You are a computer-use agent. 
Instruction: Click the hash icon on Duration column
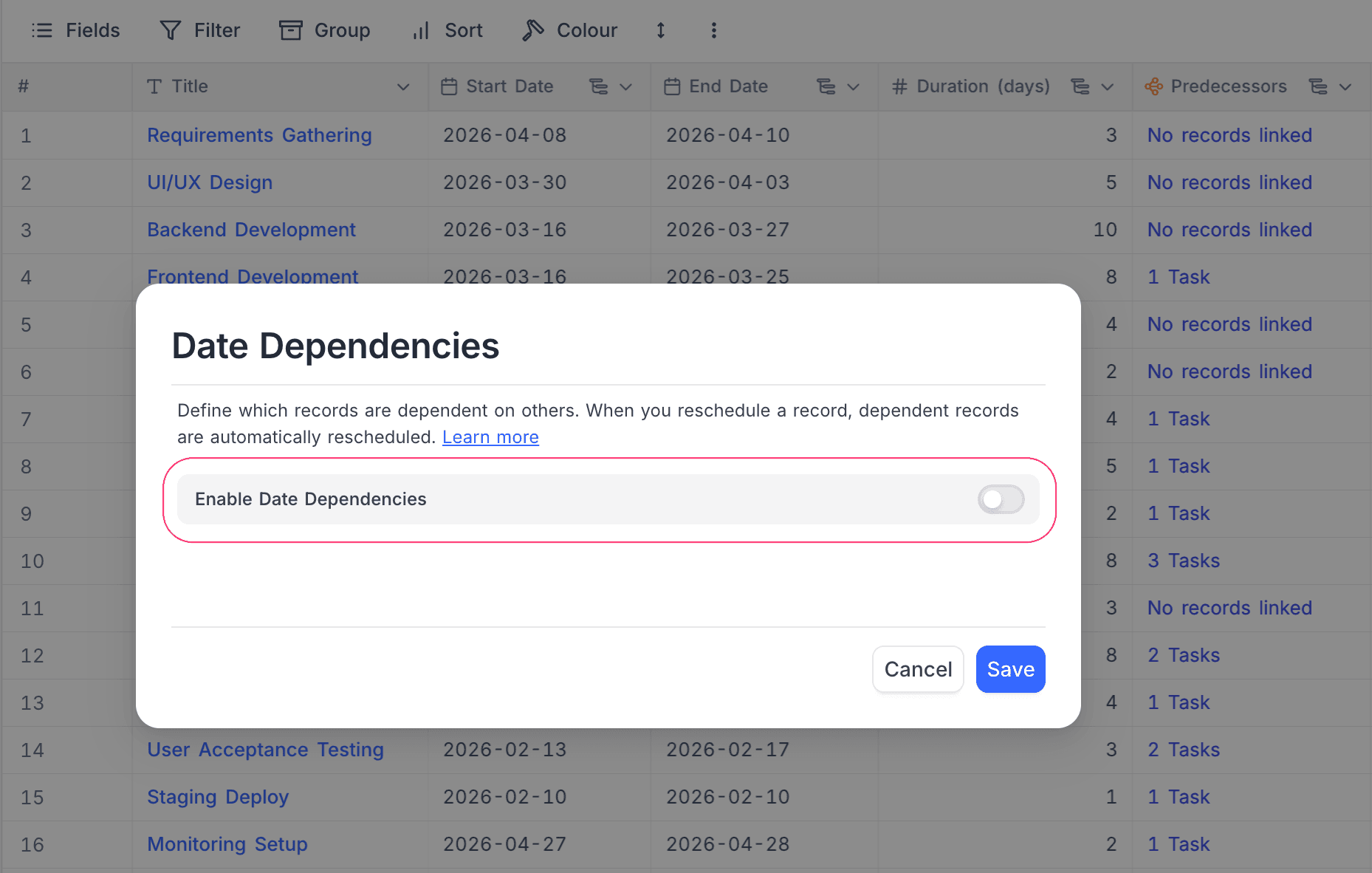(x=899, y=86)
